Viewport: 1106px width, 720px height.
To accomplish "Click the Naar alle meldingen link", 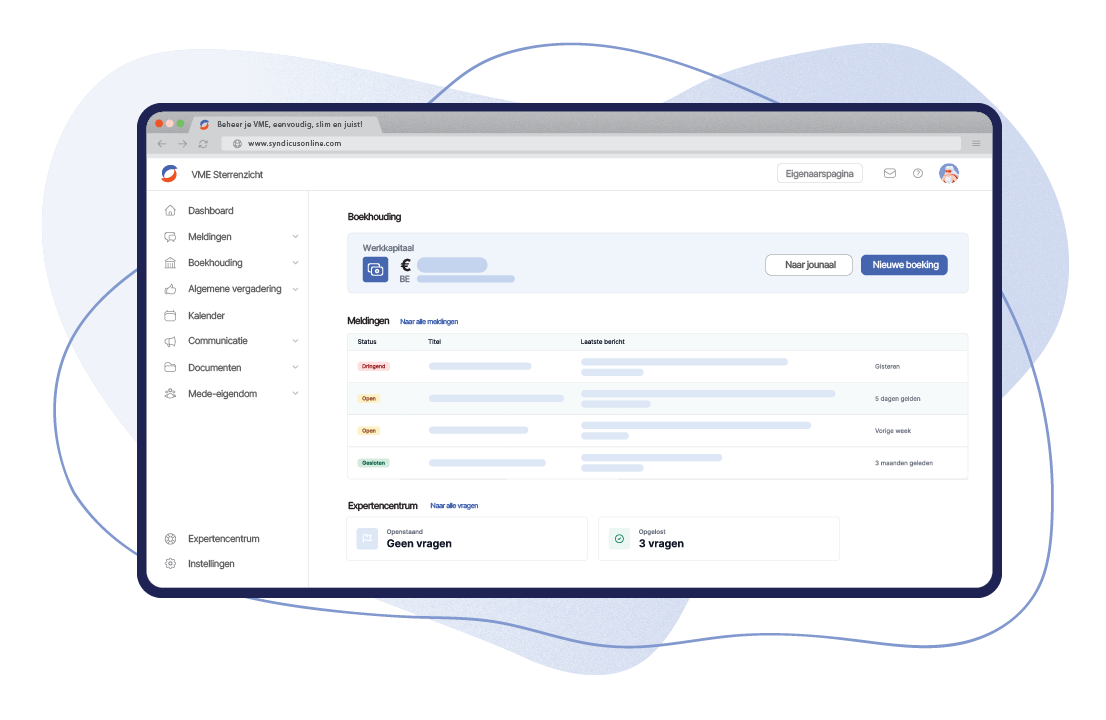I will (x=429, y=322).
